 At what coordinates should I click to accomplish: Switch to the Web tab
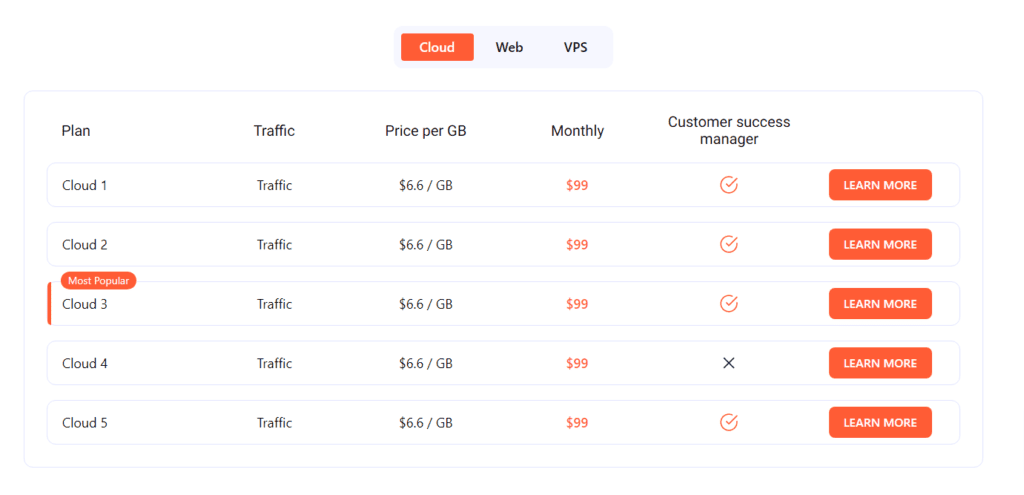coord(509,47)
